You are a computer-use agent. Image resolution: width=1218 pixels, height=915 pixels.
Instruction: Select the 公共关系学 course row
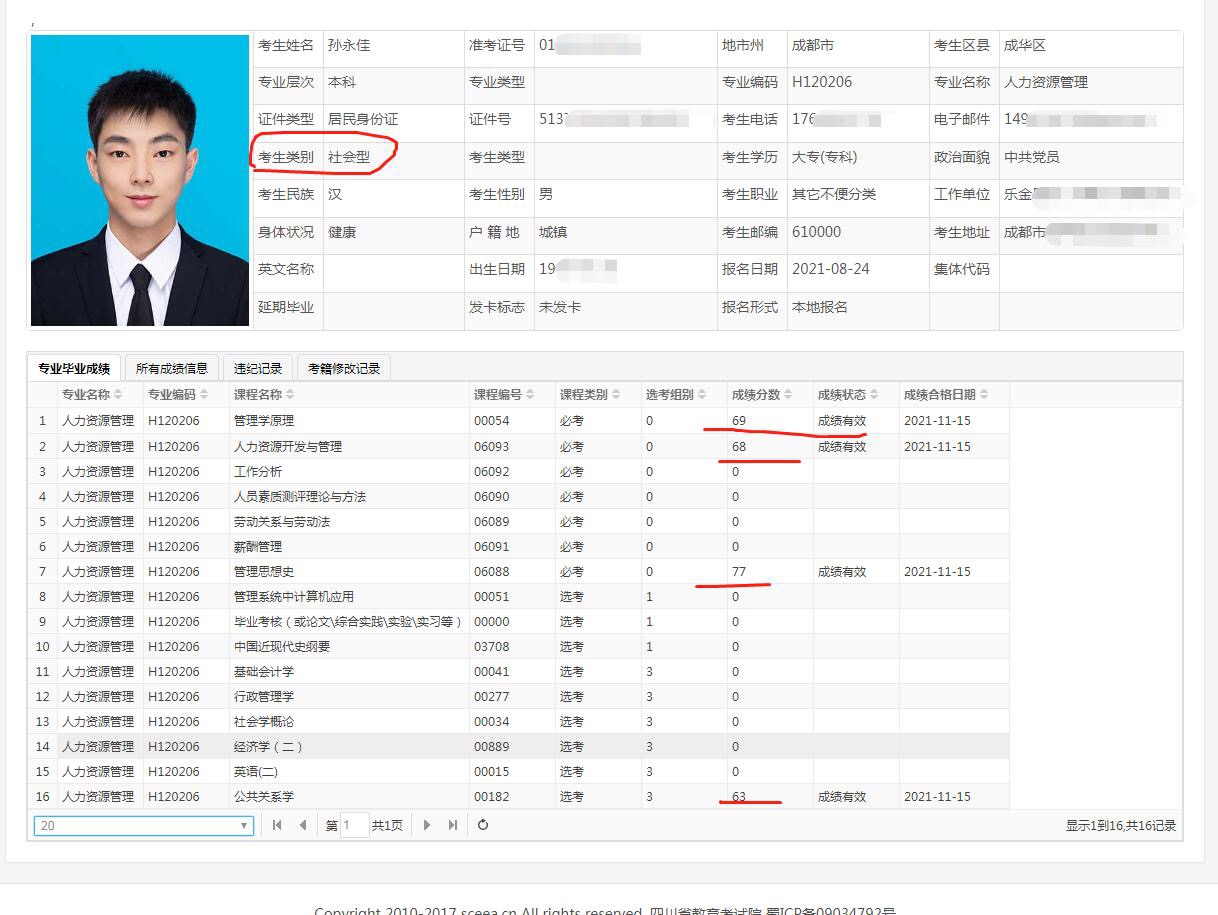(x=519, y=796)
